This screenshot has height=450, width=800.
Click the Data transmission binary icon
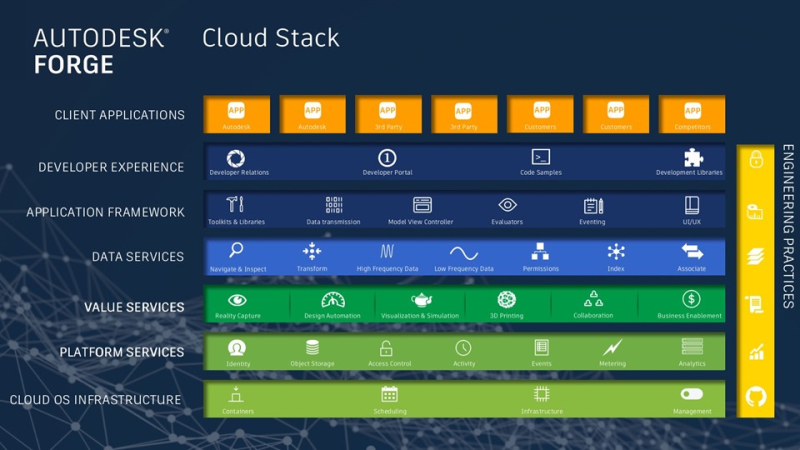tap(334, 205)
